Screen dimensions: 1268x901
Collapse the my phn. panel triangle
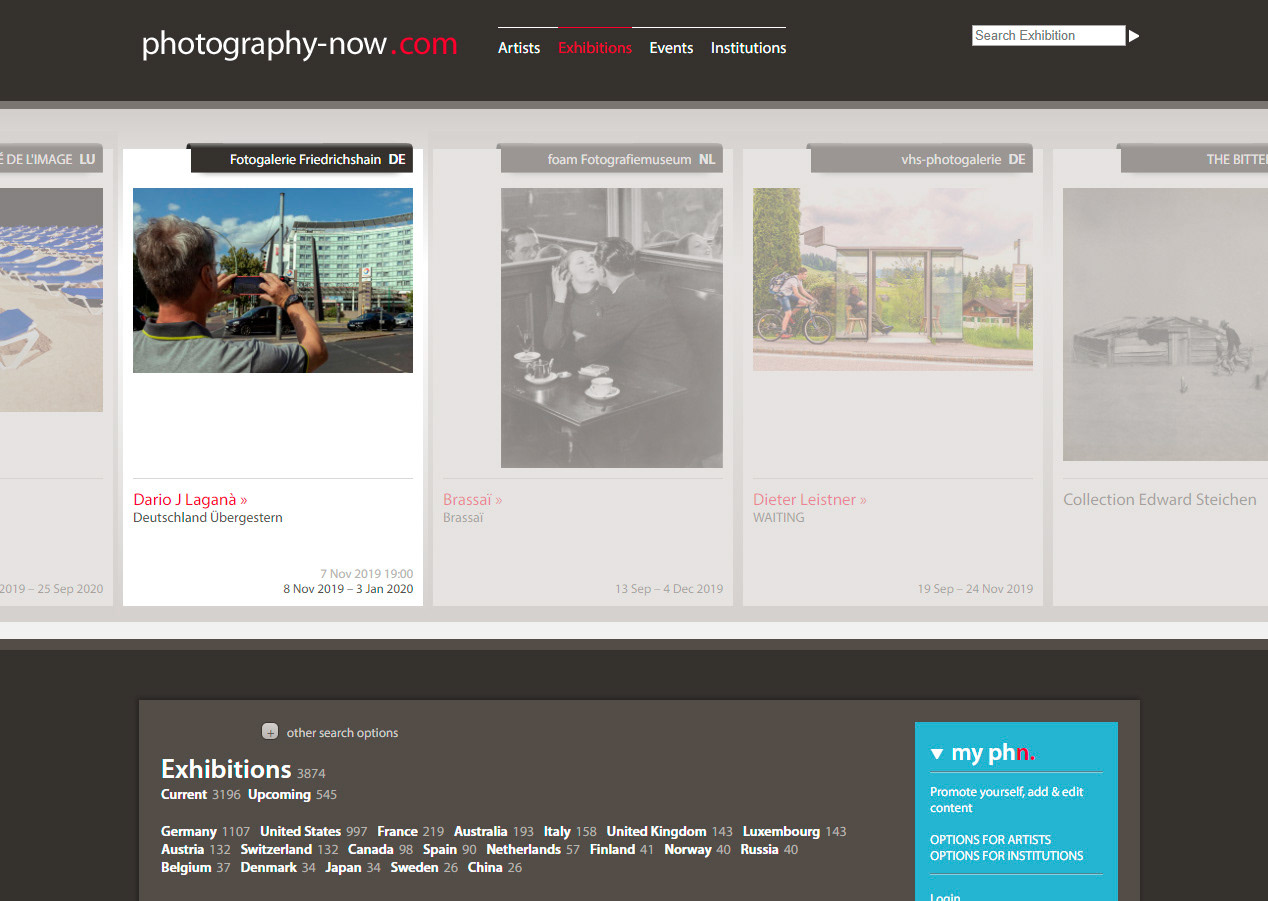pyautogui.click(x=937, y=754)
